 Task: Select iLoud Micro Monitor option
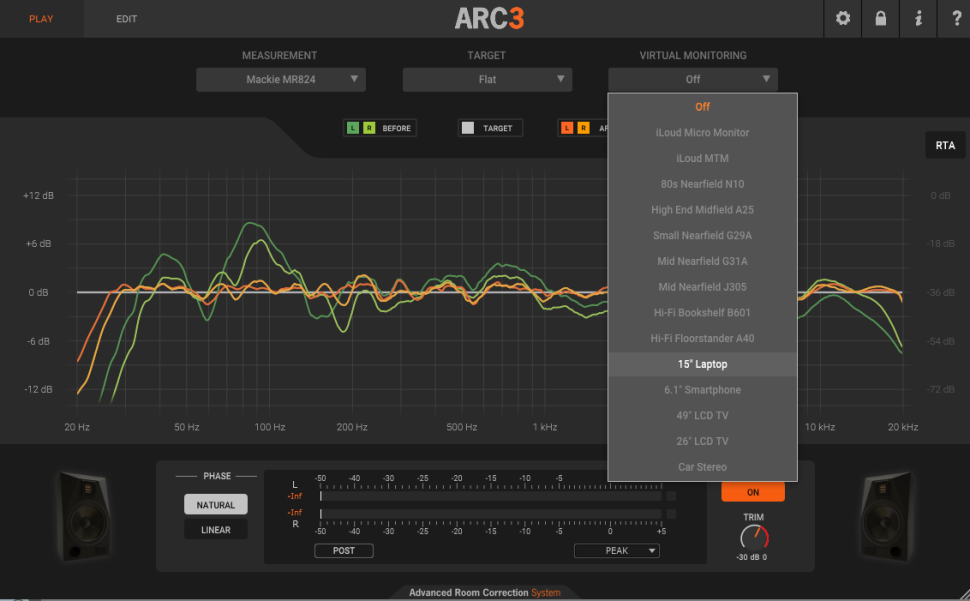pyautogui.click(x=702, y=132)
